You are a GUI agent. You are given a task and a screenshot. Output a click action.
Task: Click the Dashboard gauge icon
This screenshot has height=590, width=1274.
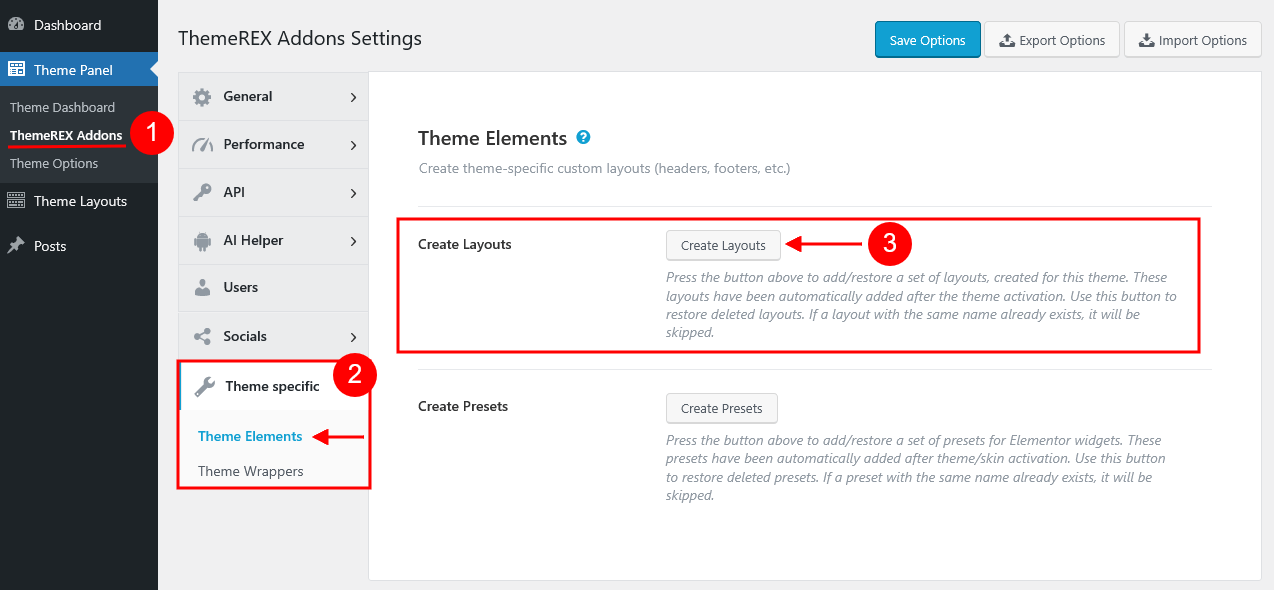pos(16,25)
